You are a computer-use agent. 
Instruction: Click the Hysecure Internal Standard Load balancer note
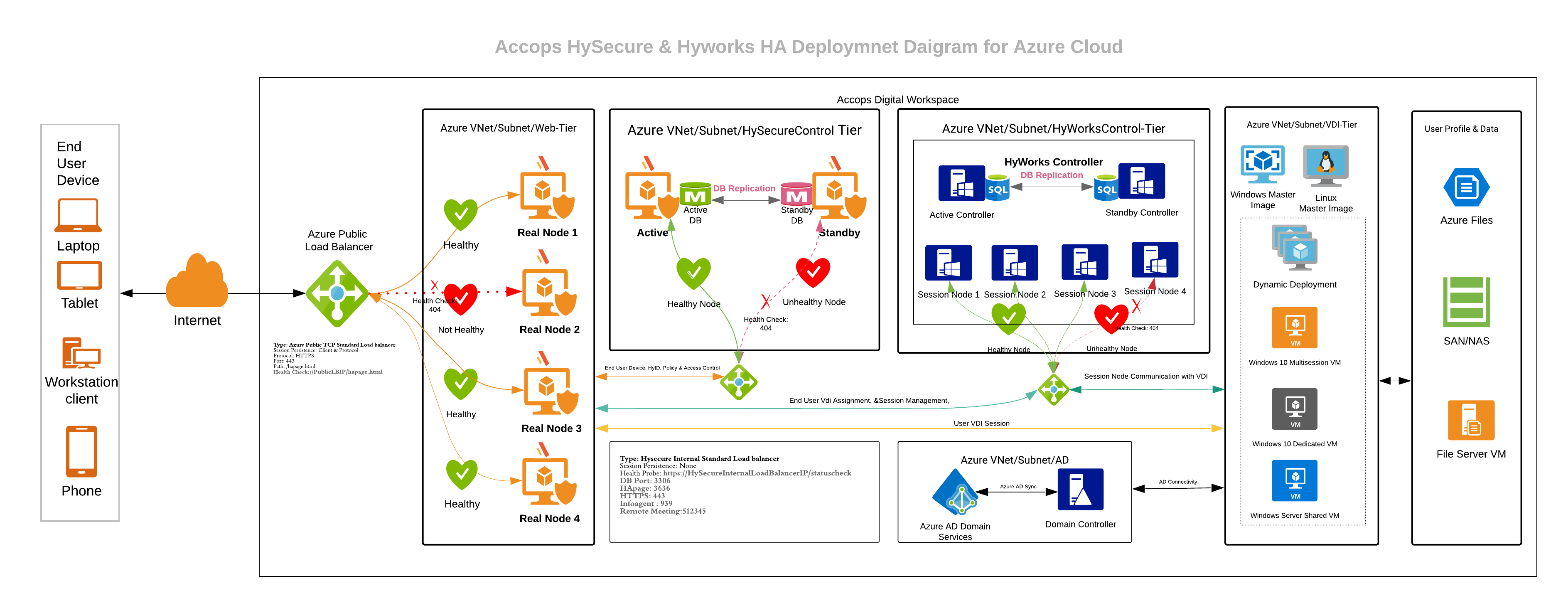pyautogui.click(x=735, y=485)
